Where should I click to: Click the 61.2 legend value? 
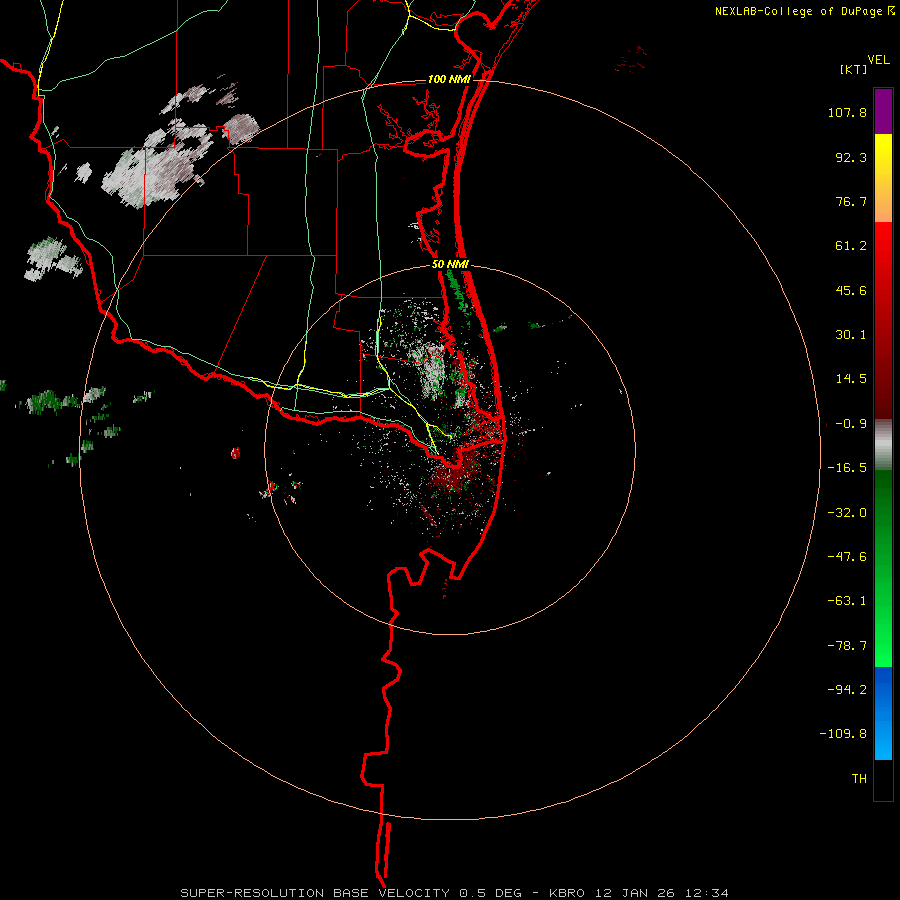(851, 246)
